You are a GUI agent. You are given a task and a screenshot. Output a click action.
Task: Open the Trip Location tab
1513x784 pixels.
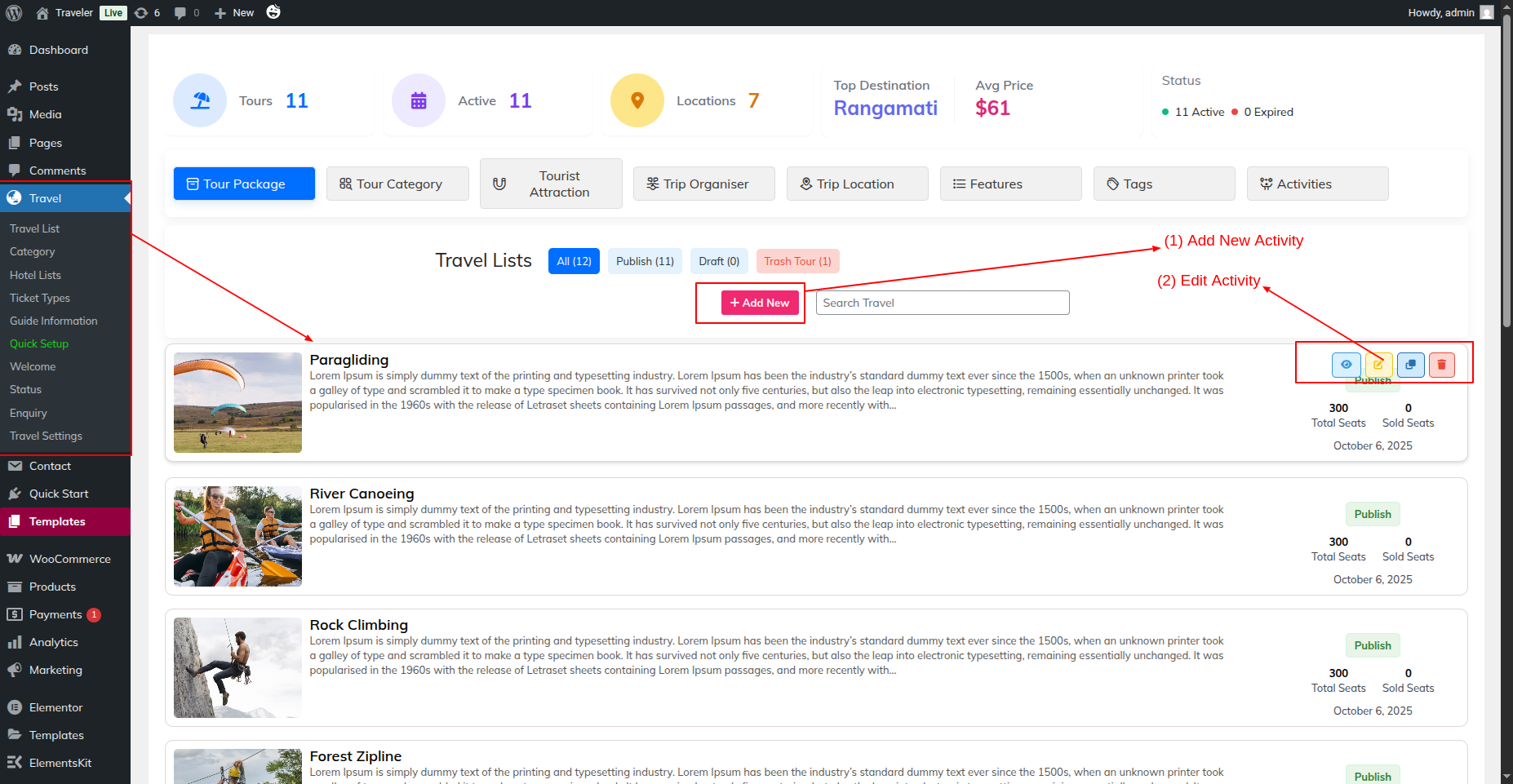(857, 184)
